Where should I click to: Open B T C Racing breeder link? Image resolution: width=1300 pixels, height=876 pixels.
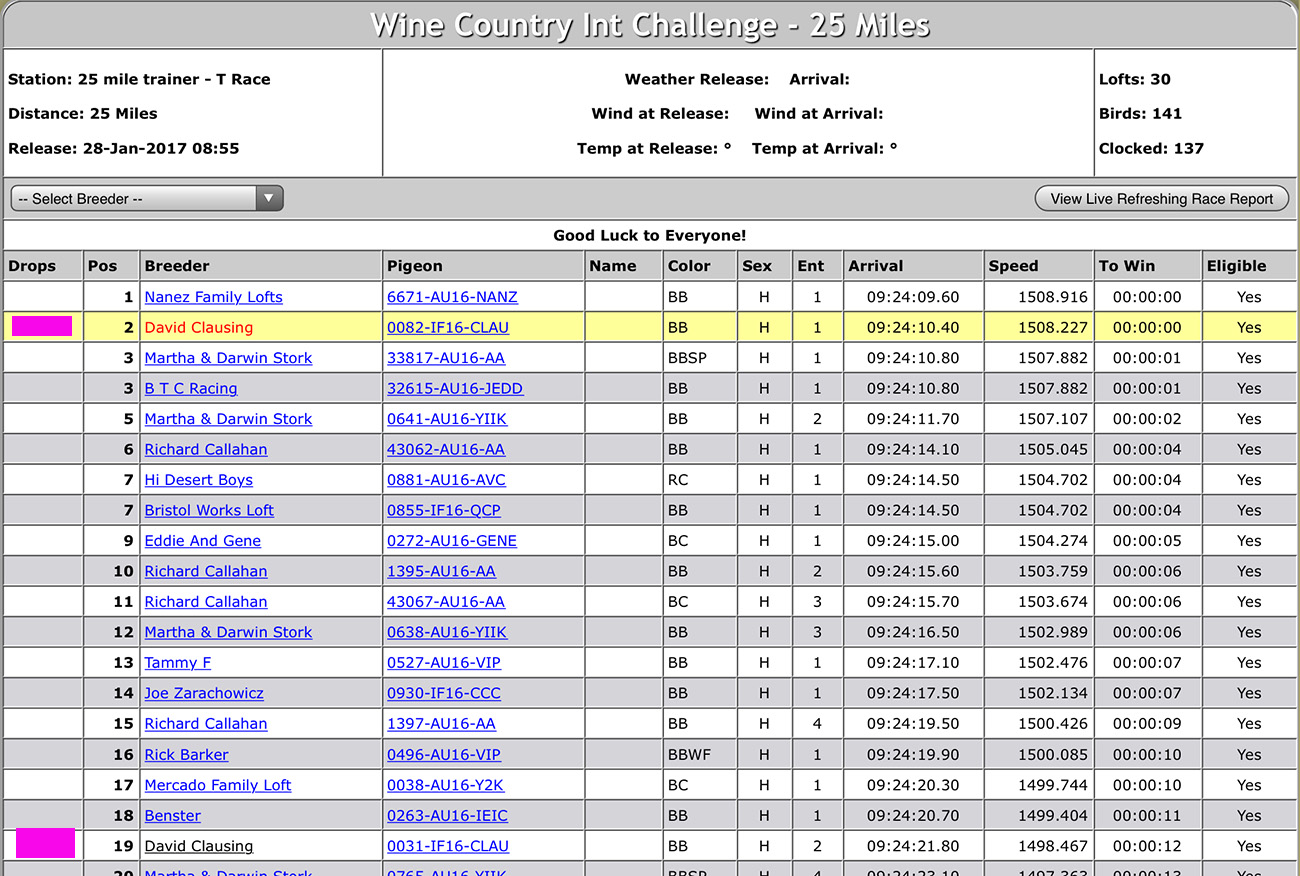click(x=191, y=388)
